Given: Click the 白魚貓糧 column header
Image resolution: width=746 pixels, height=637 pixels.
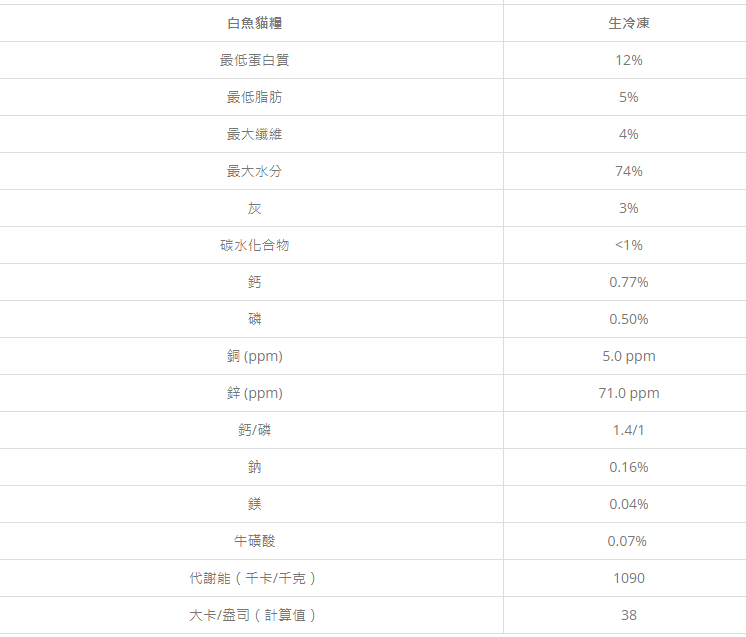Looking at the screenshot, I should pyautogui.click(x=254, y=23).
